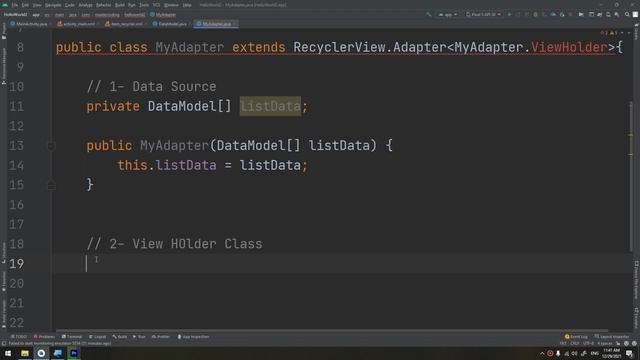The height and width of the screenshot is (360, 640).
Task: Open the account icon at toolbar's far right
Action: coord(635,14)
